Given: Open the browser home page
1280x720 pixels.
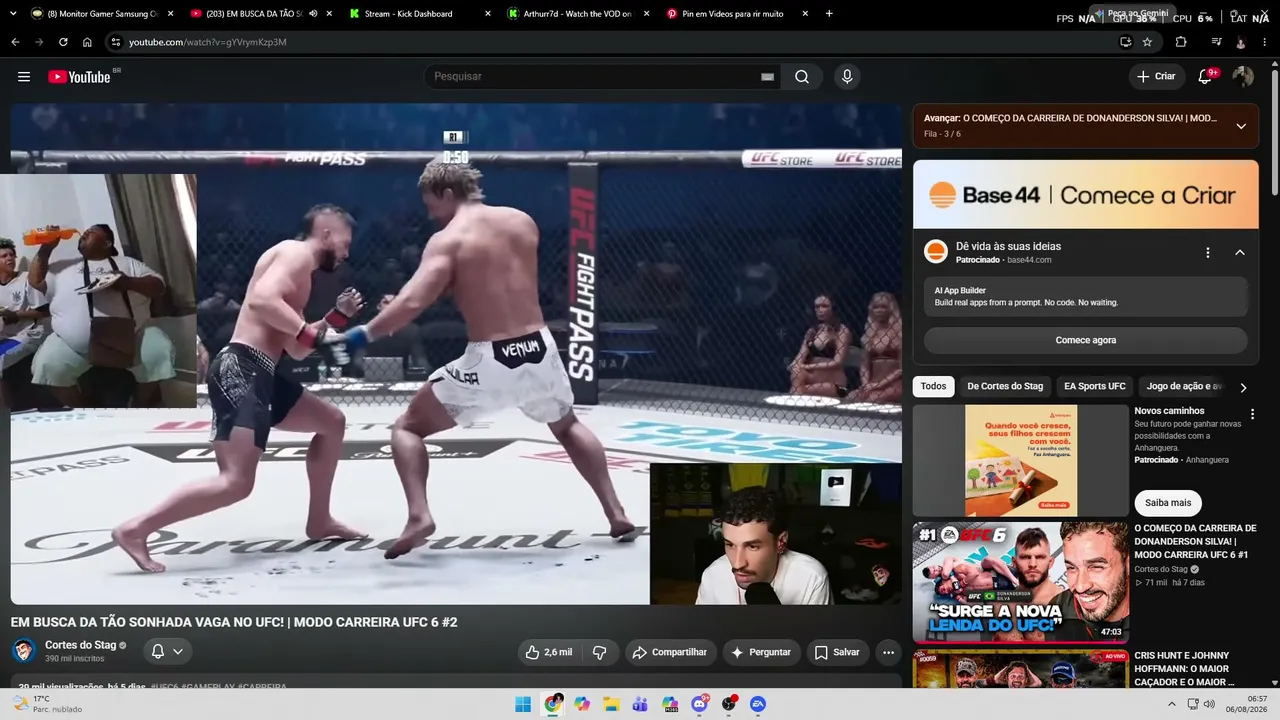Looking at the screenshot, I should (87, 42).
